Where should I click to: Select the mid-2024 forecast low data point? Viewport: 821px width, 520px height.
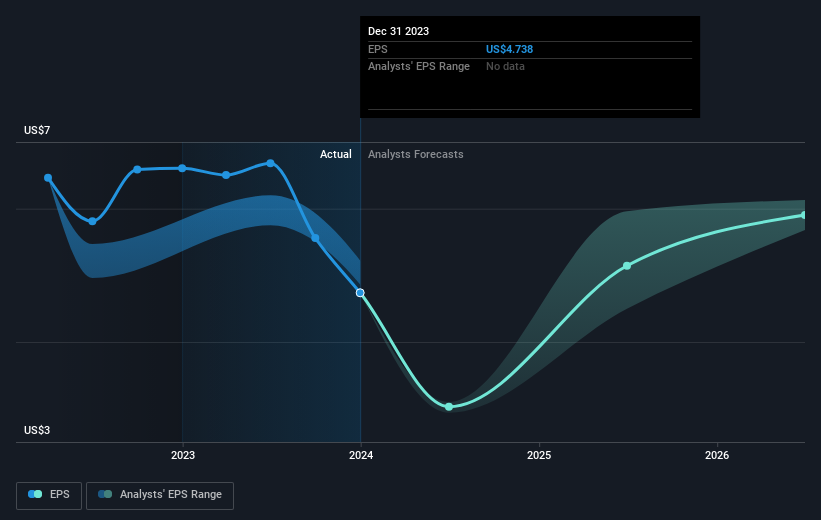[449, 407]
